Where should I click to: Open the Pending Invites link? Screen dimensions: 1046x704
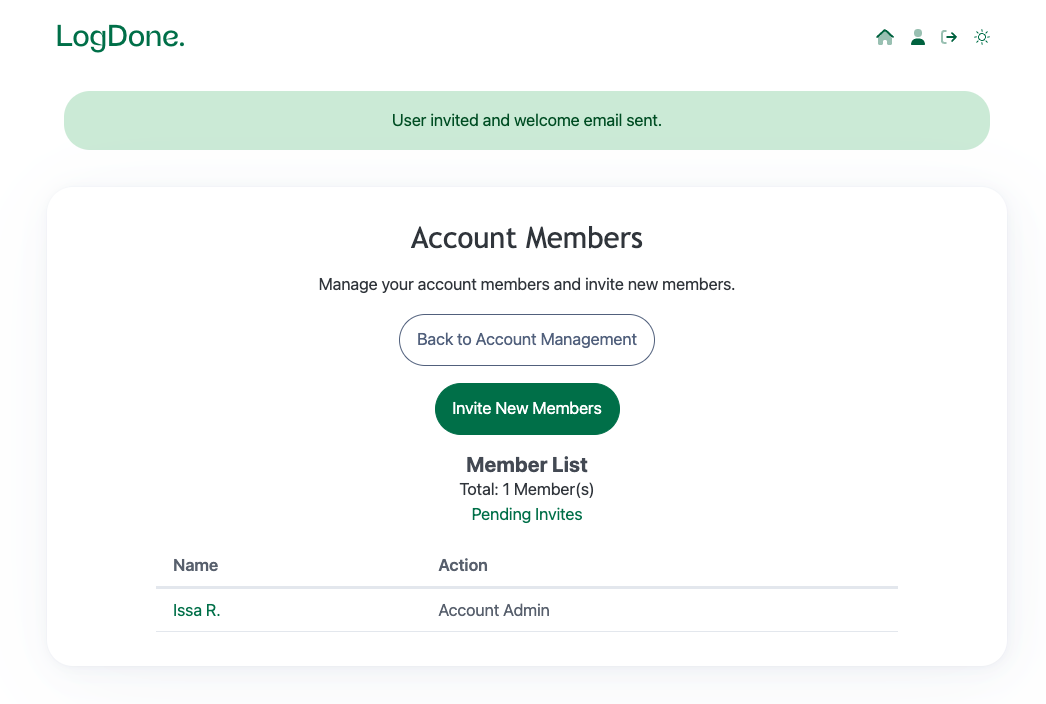(x=527, y=515)
